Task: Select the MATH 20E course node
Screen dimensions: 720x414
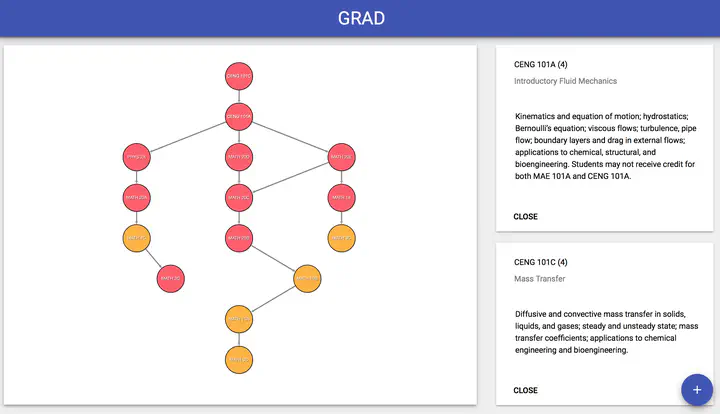Action: click(341, 157)
